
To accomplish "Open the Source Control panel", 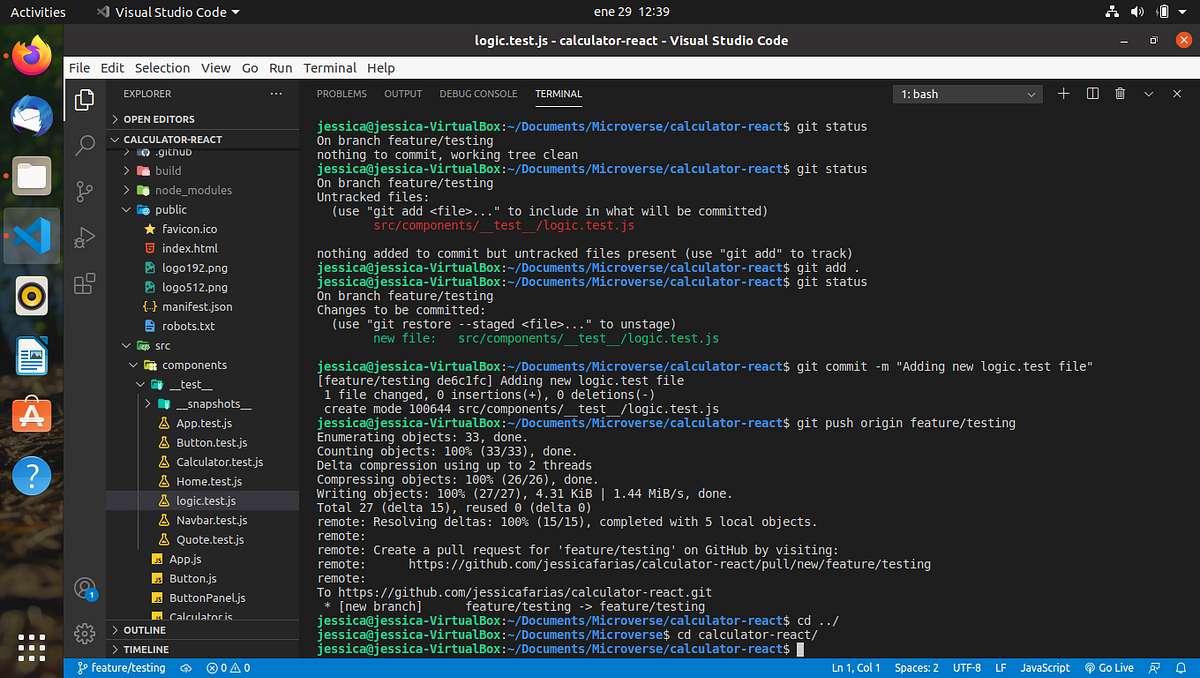I will click(84, 190).
